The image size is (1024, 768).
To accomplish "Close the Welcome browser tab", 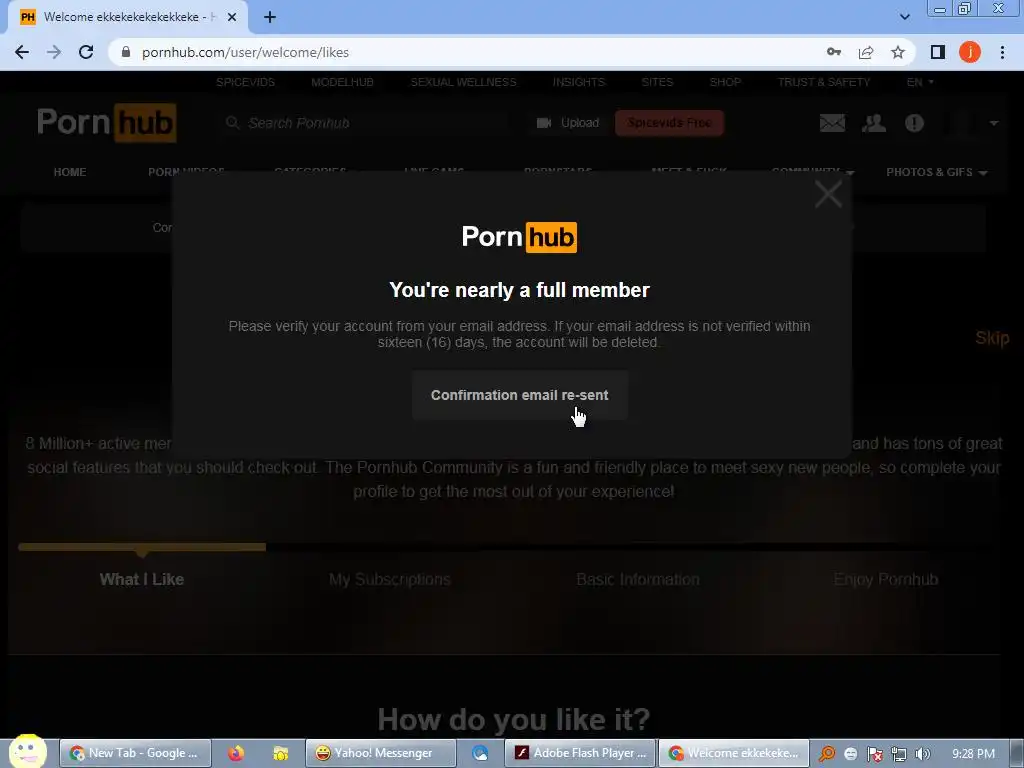I will (x=232, y=17).
